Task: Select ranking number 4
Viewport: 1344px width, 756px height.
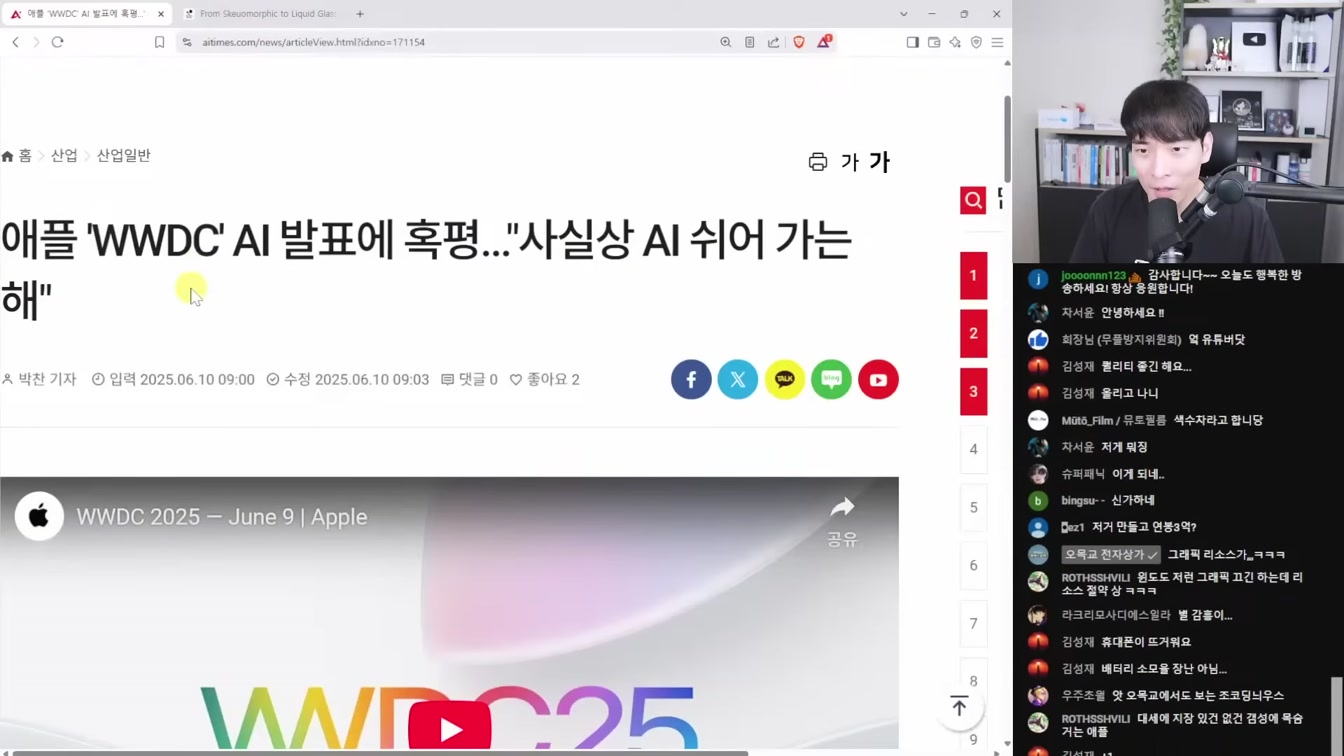Action: pos(973,450)
